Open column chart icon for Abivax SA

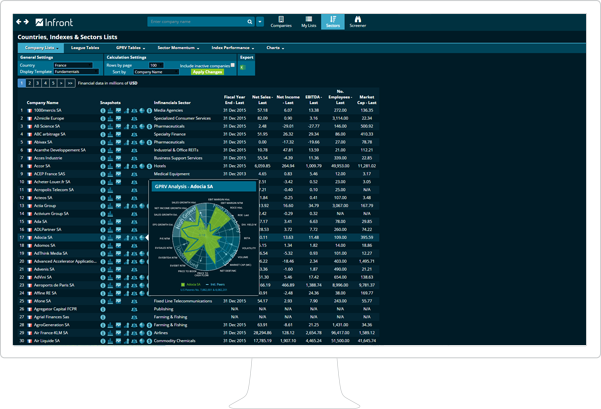click(x=126, y=142)
